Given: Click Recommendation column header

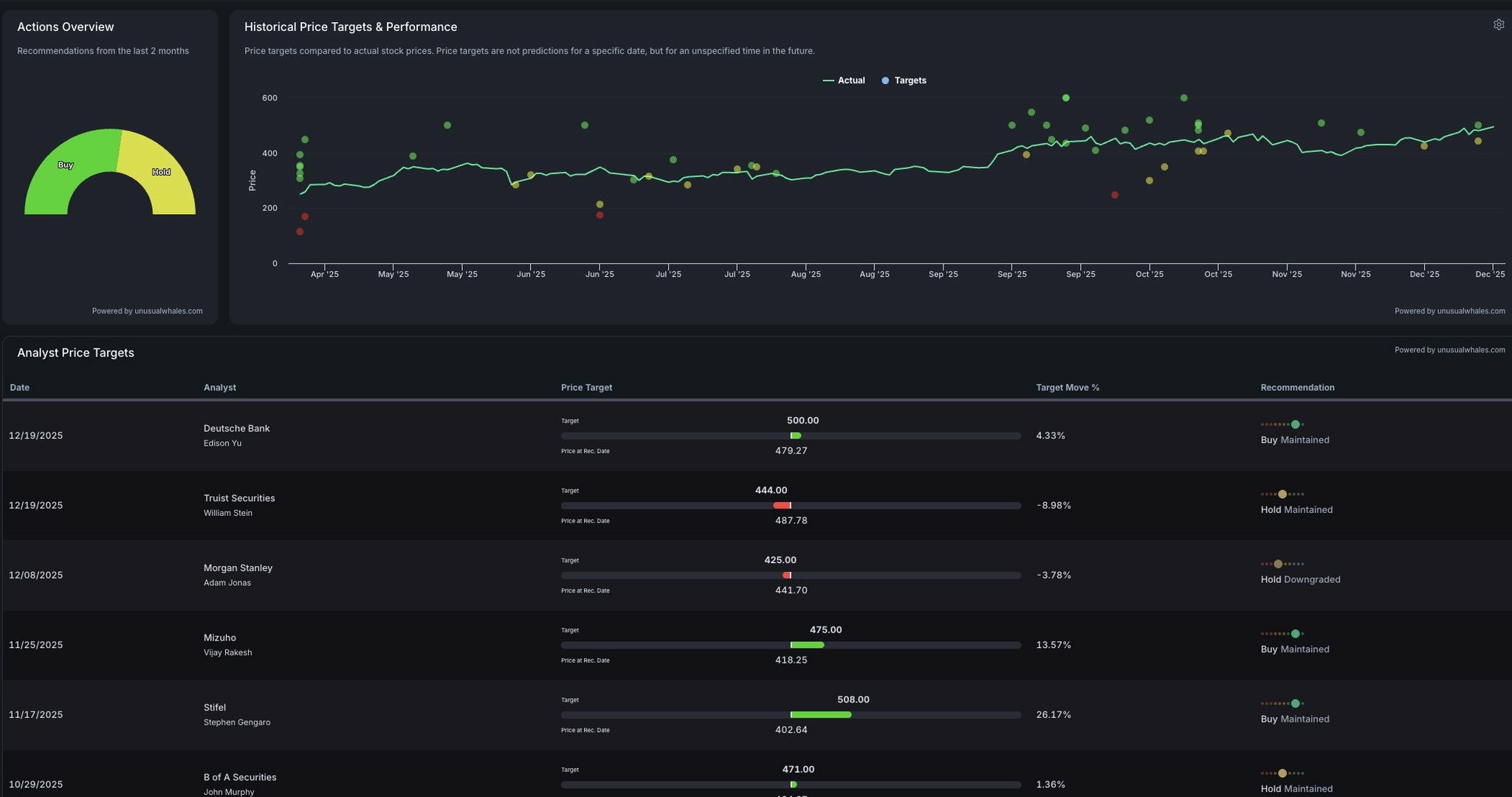Looking at the screenshot, I should click(1297, 387).
